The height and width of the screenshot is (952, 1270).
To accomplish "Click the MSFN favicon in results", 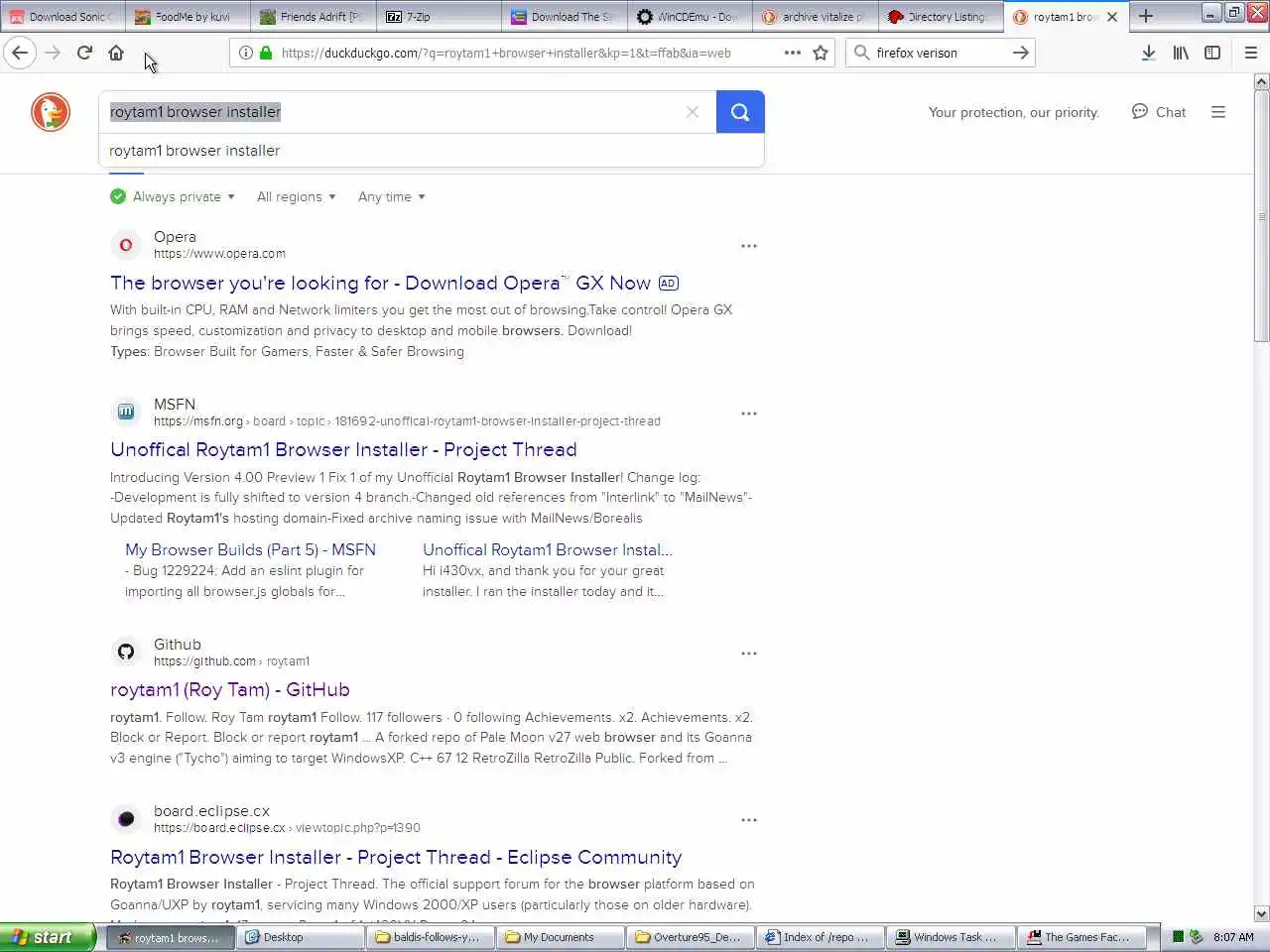I will 126,412.
